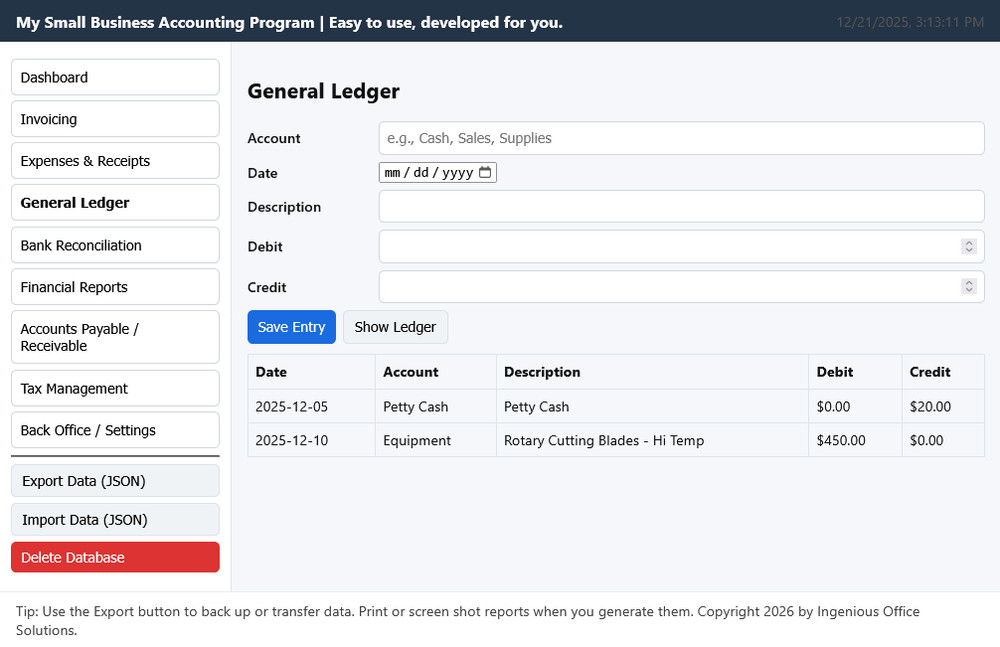Click Export Data (JSON) button
This screenshot has height=647, width=1000.
pyautogui.click(x=115, y=481)
